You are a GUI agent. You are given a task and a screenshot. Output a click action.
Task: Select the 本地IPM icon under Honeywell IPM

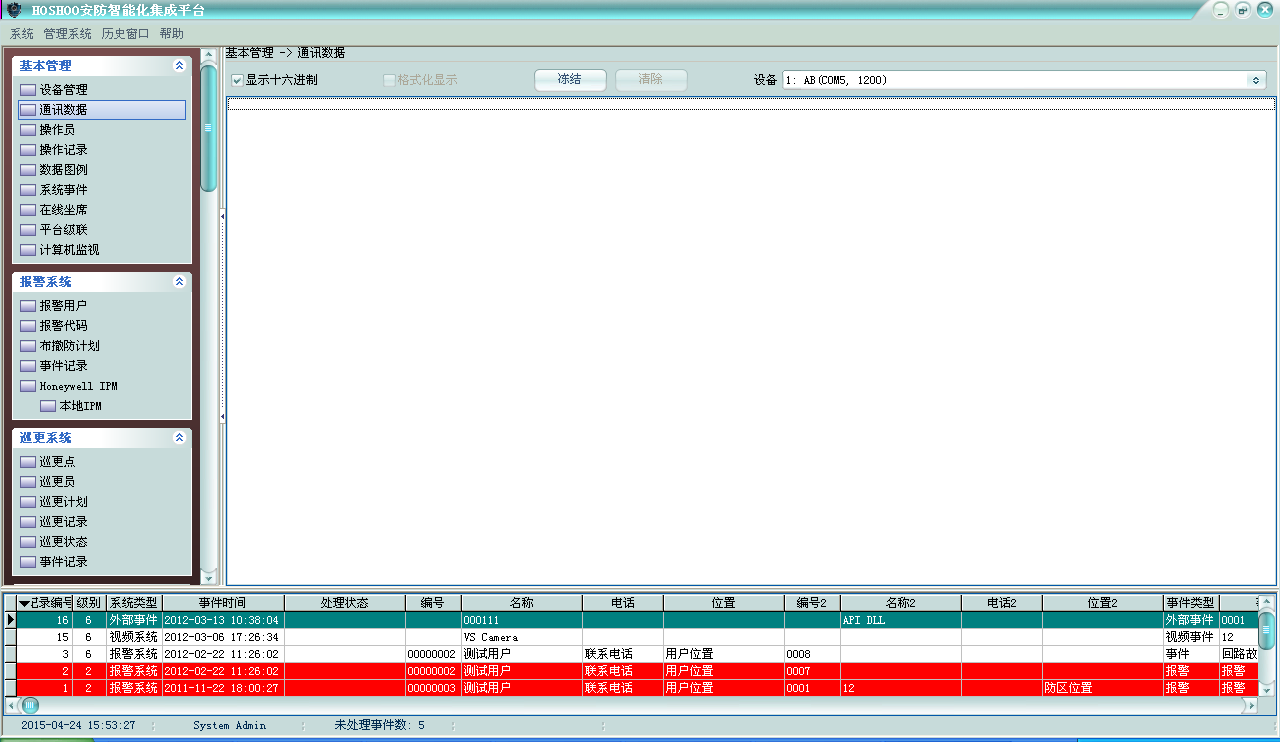click(48, 406)
